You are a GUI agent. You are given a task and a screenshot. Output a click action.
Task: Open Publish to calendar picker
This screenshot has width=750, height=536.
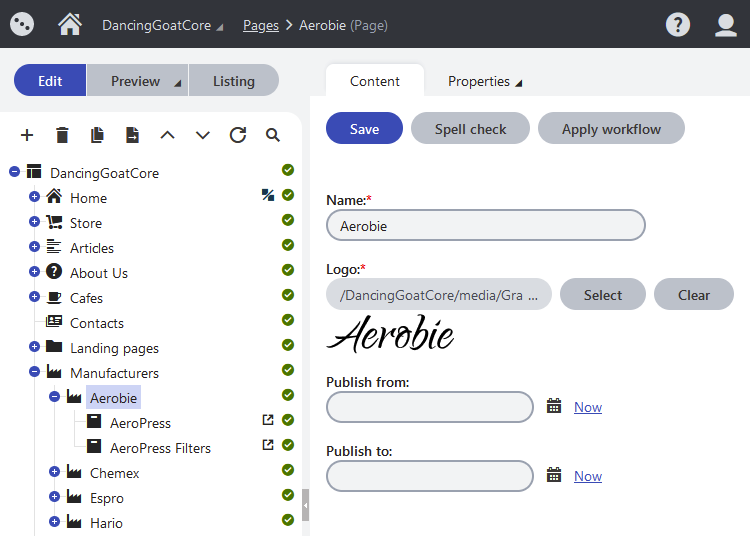(x=554, y=475)
